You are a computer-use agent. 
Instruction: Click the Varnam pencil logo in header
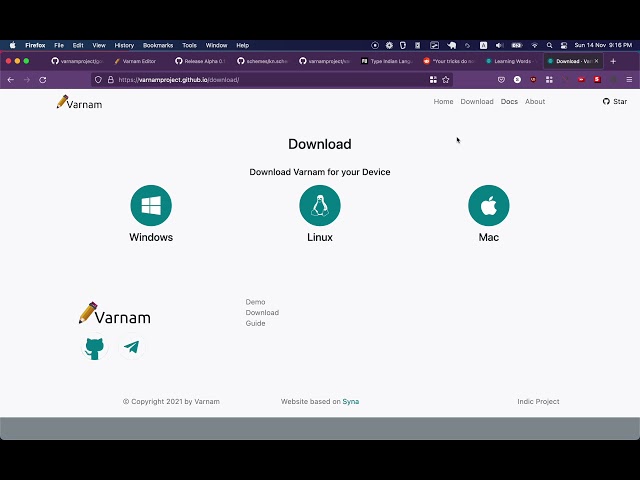pos(80,102)
